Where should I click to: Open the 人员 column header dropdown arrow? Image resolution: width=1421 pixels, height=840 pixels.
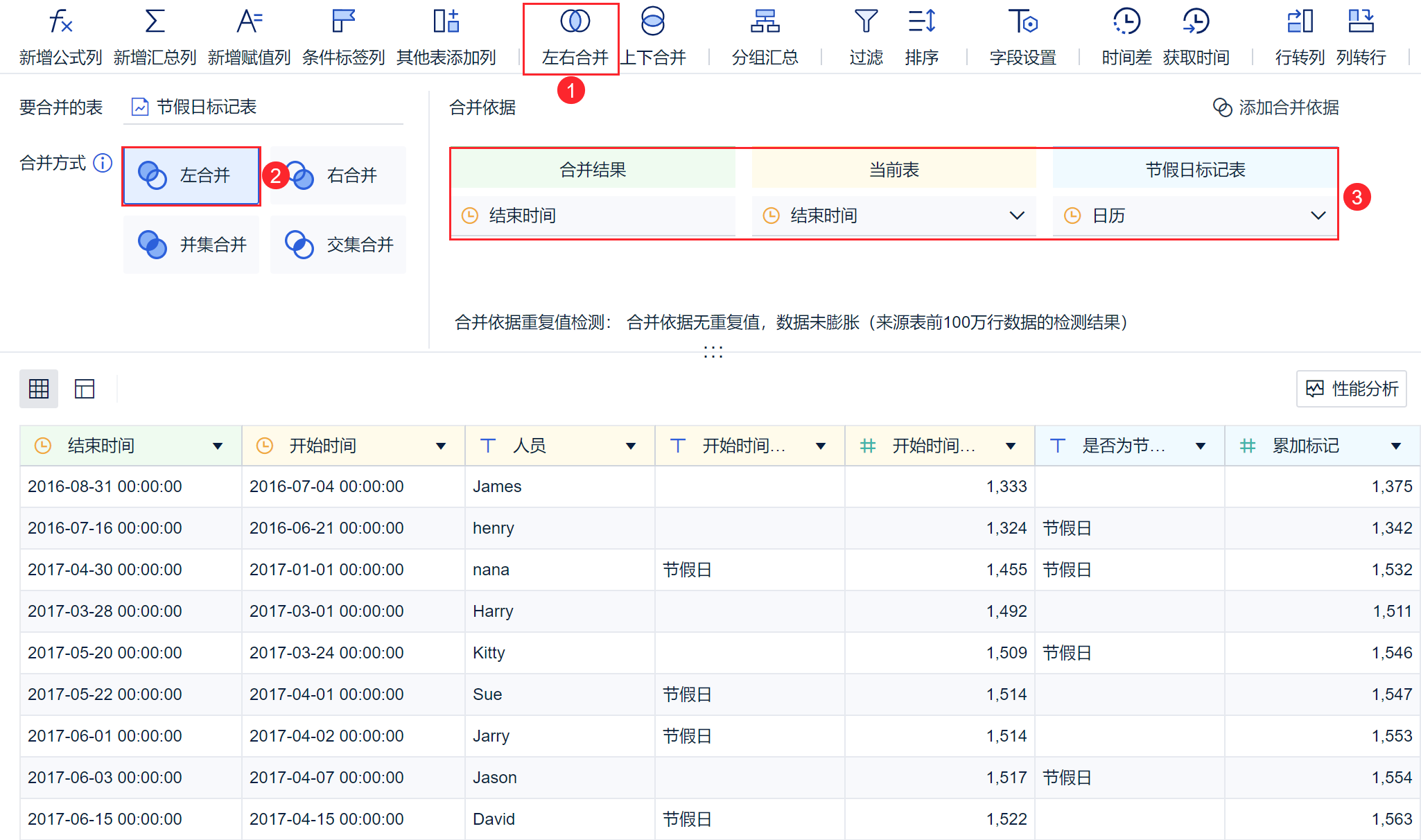[x=631, y=446]
